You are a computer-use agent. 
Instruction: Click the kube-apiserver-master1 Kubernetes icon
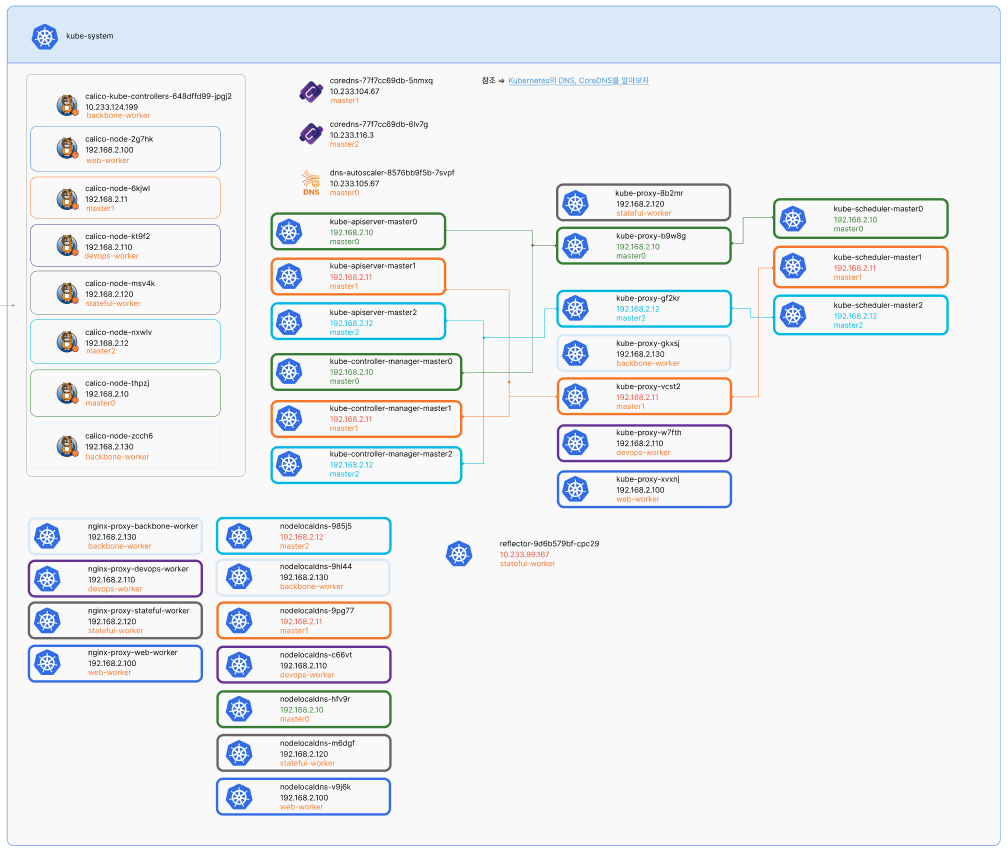289,276
